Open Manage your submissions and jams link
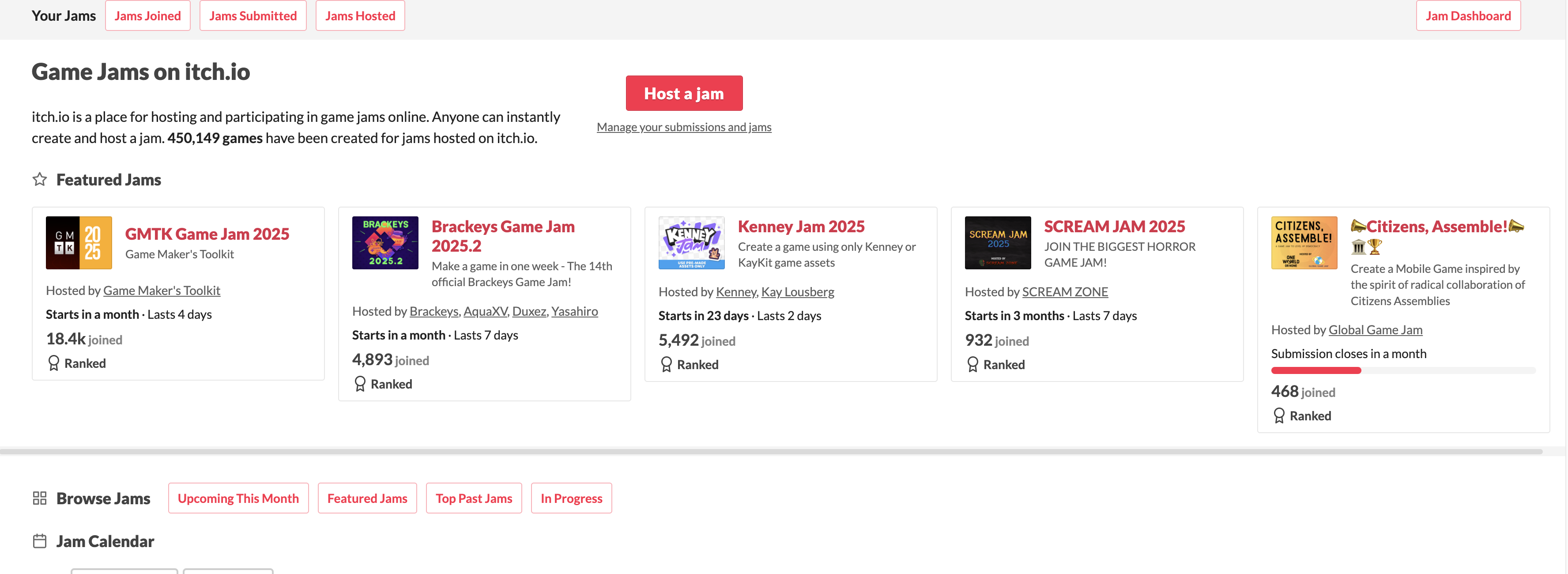The image size is (1568, 574). tap(683, 127)
